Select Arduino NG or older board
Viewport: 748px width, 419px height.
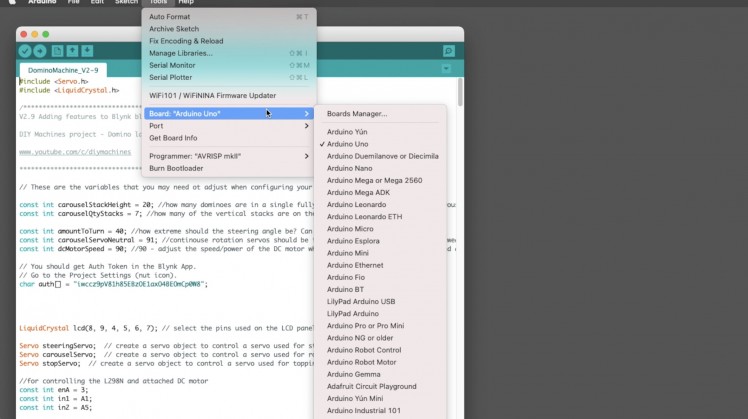(380, 338)
